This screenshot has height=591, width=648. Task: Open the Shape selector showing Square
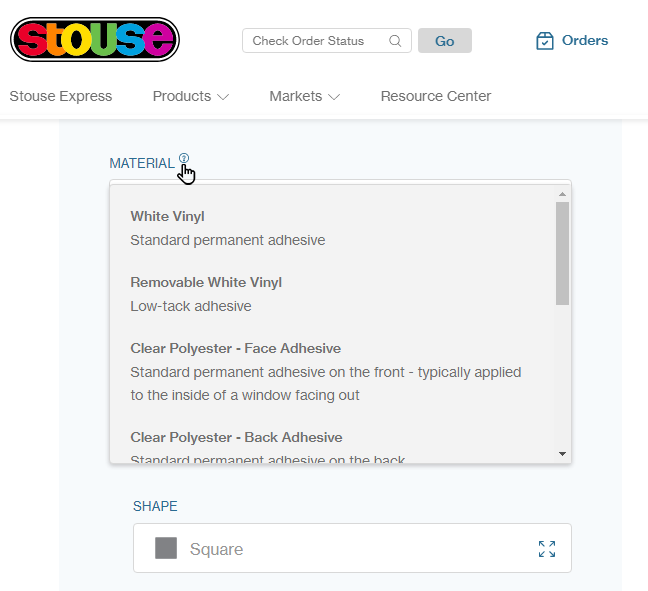[352, 548]
